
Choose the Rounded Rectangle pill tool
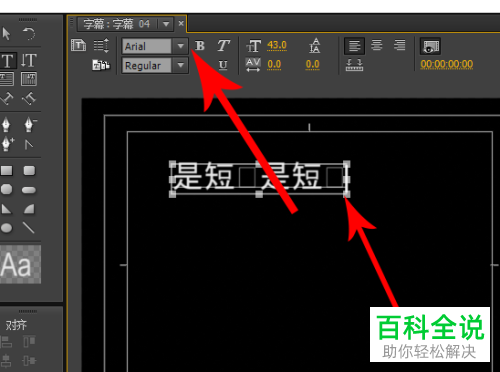(29, 190)
